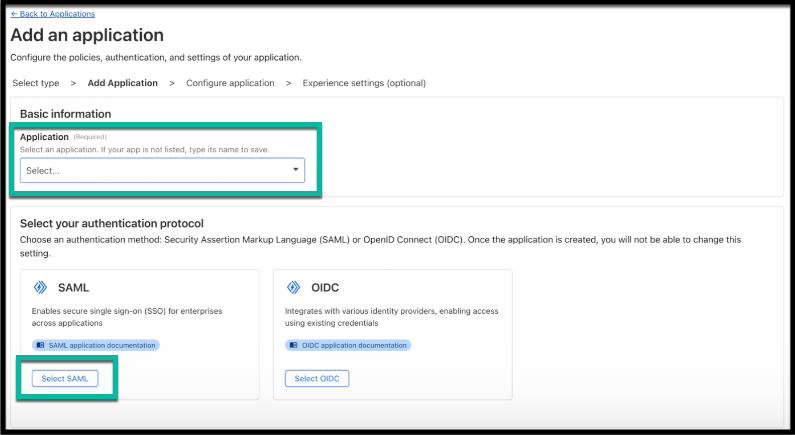Click the book icon in OIDC documentation badge
This screenshot has height=435, width=795.
[293, 345]
